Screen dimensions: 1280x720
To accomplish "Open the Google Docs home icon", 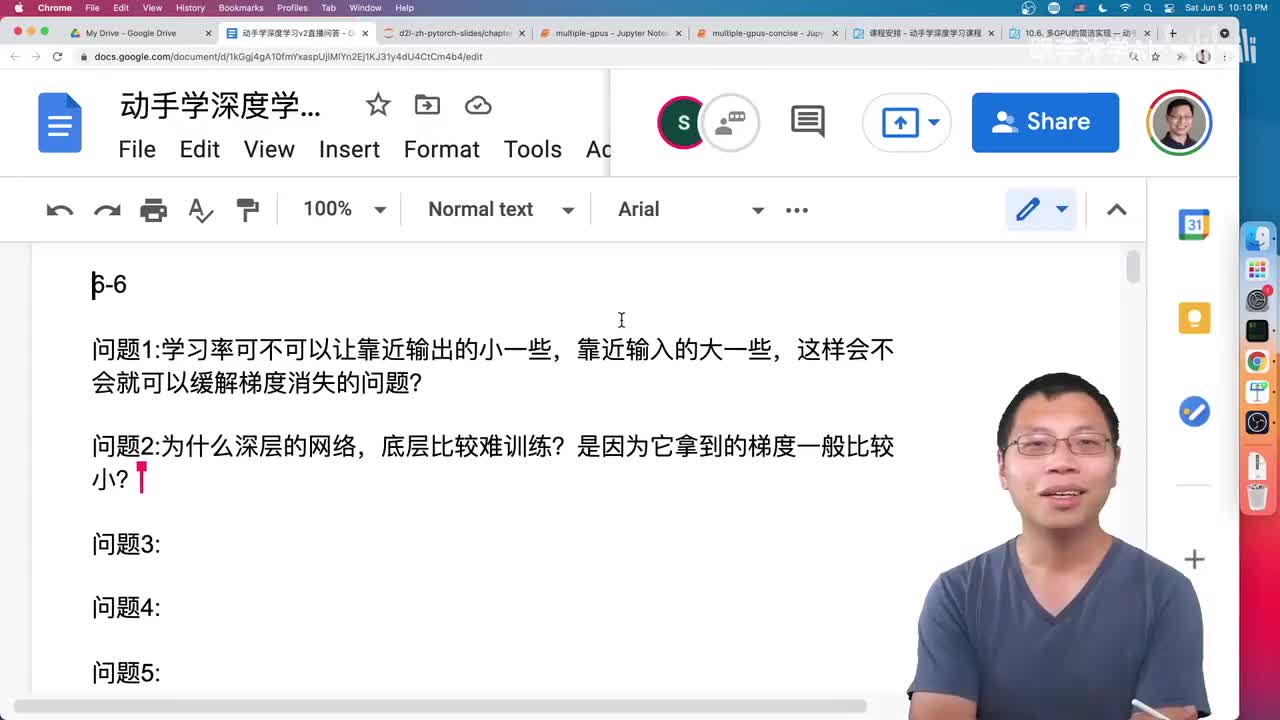I will pyautogui.click(x=60, y=123).
